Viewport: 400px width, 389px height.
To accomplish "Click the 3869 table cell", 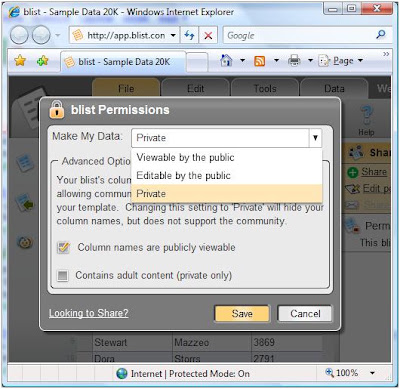I will (287, 342).
